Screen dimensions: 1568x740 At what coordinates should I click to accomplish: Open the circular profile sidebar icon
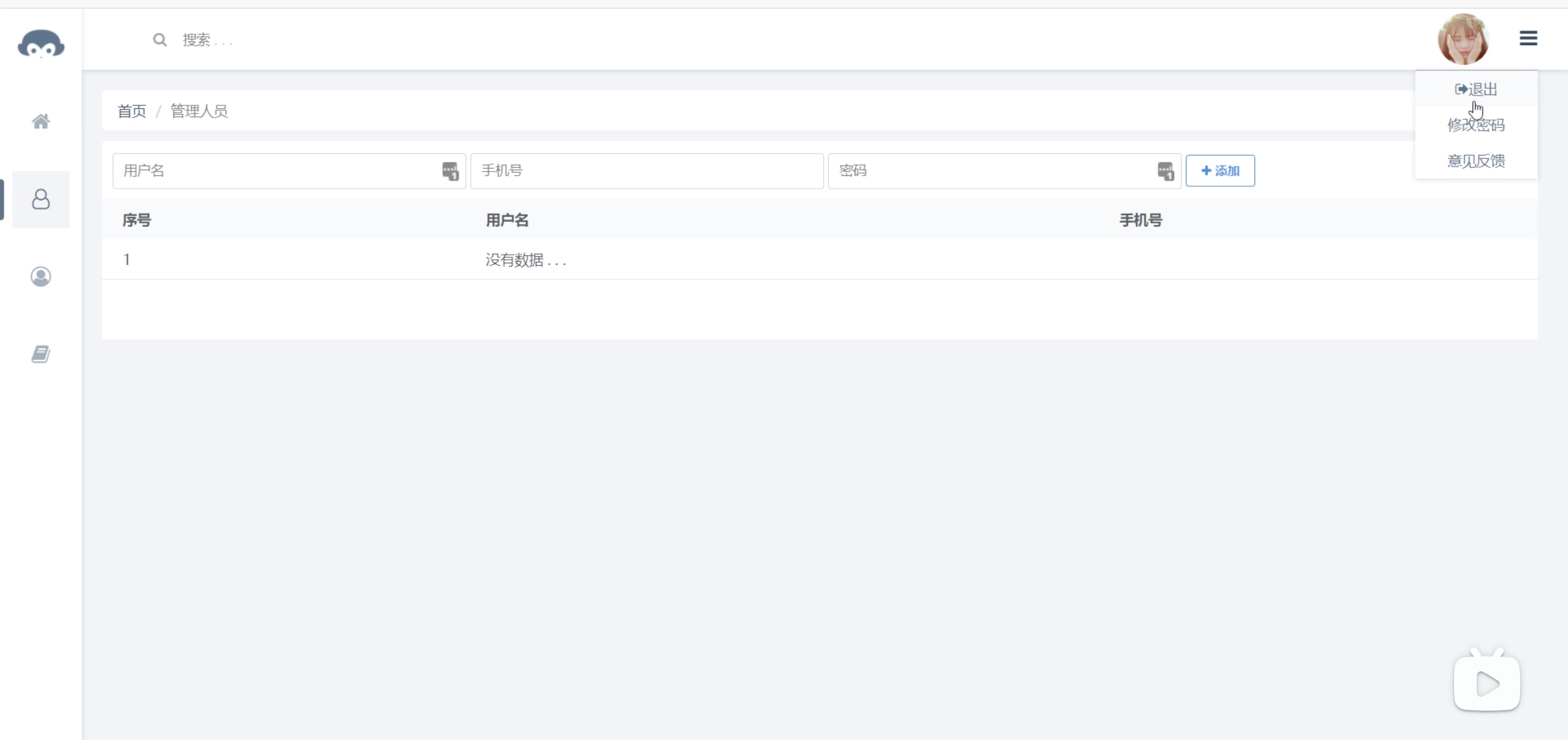pyautogui.click(x=41, y=277)
